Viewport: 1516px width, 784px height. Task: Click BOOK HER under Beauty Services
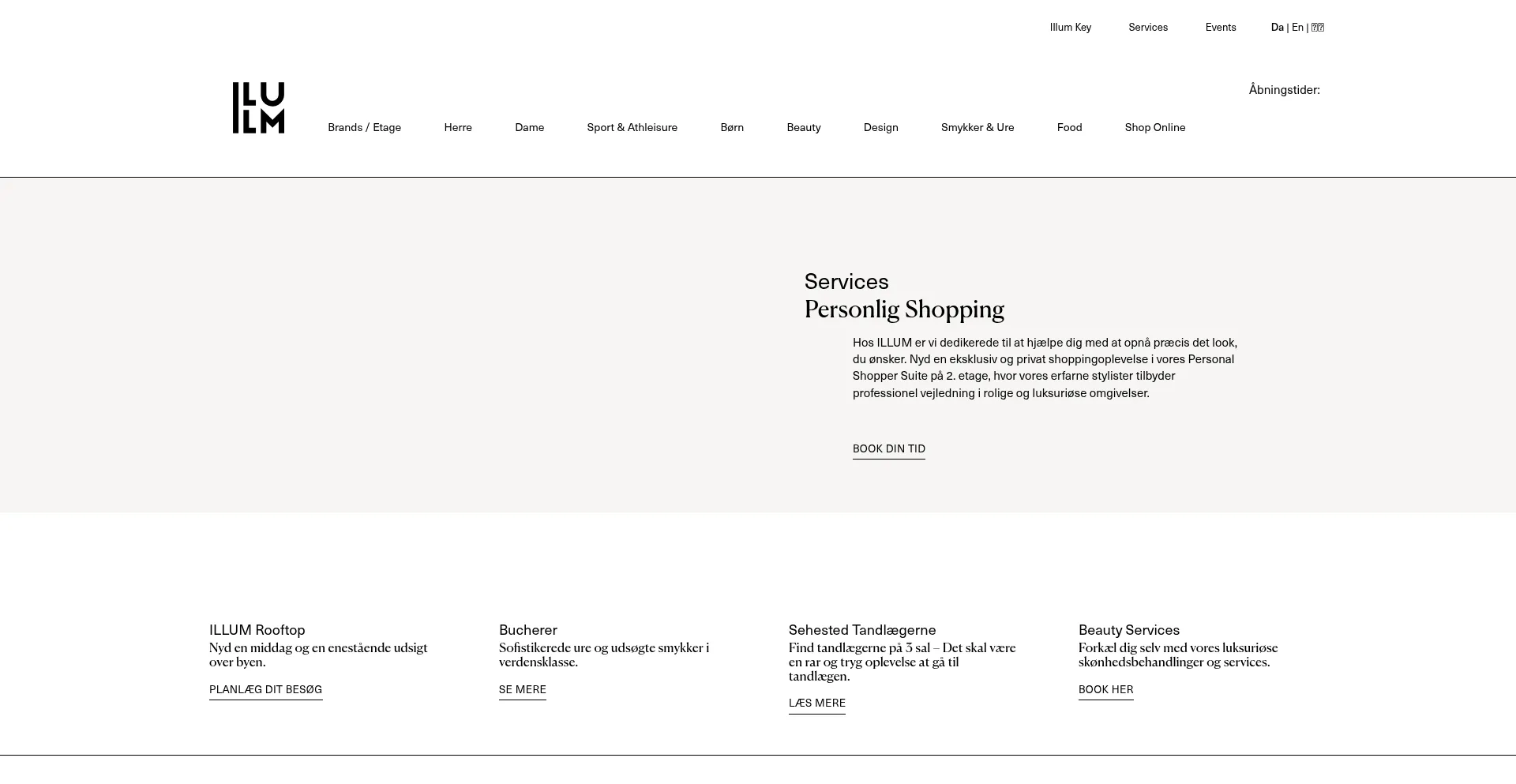click(1105, 689)
